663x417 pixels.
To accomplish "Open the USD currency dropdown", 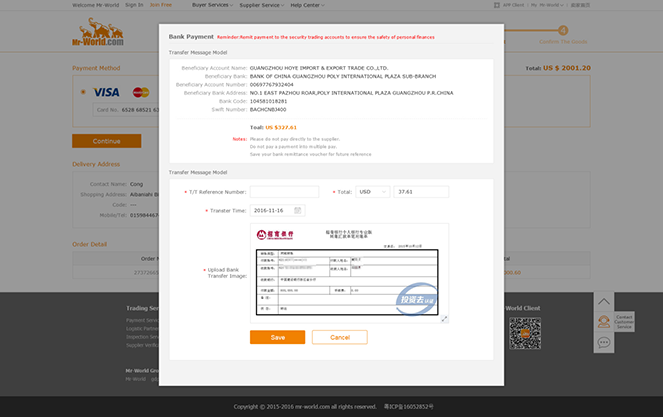I will (373, 192).
